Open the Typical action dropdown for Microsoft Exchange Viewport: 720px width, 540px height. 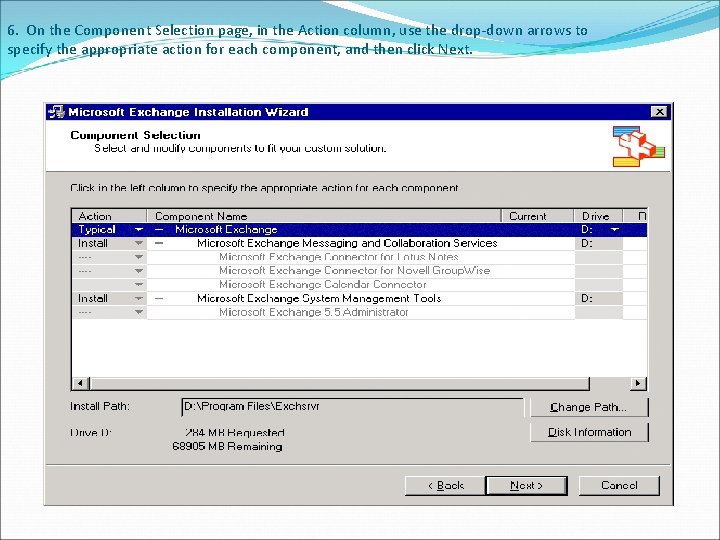[x=138, y=230]
